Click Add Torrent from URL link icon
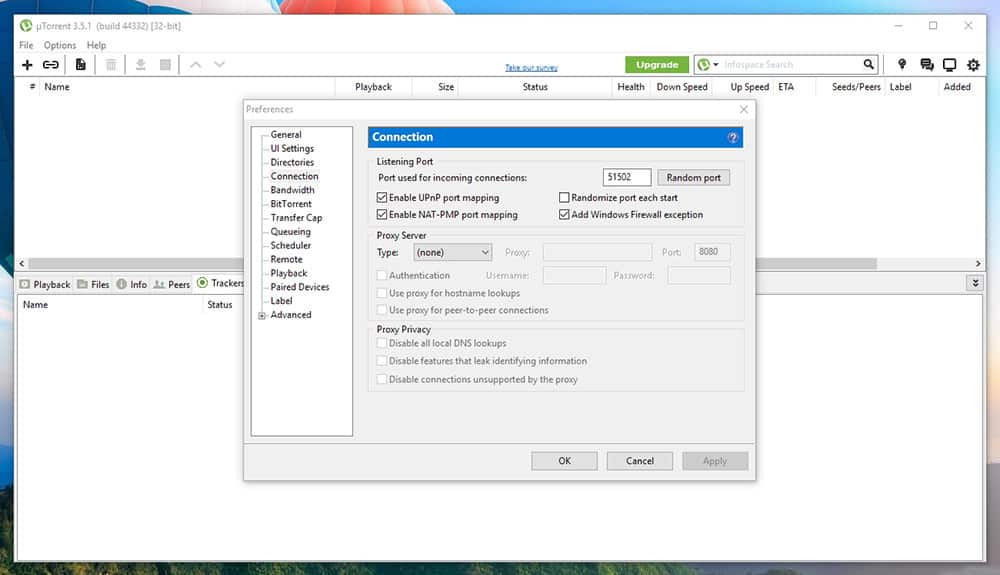1000x575 pixels. click(50, 64)
